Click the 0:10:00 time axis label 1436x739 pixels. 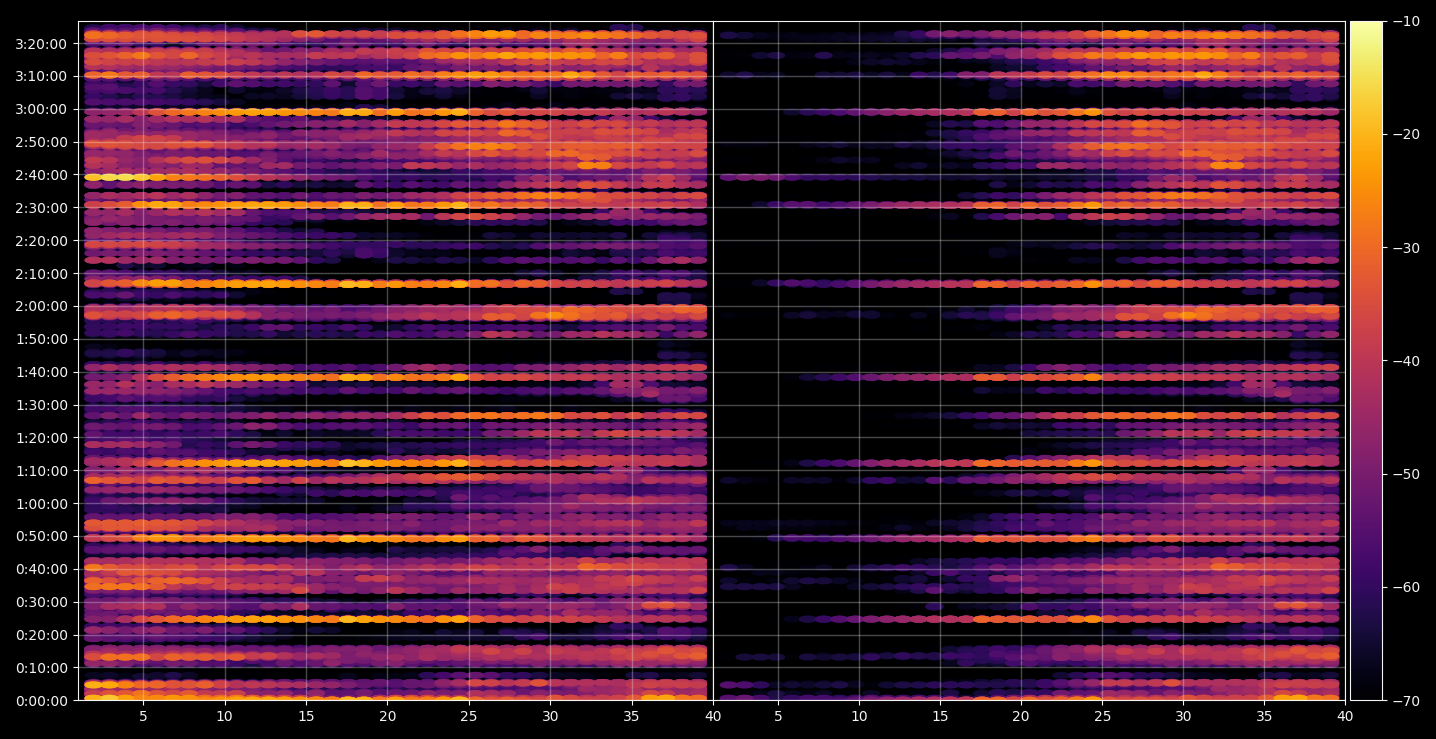(43, 668)
